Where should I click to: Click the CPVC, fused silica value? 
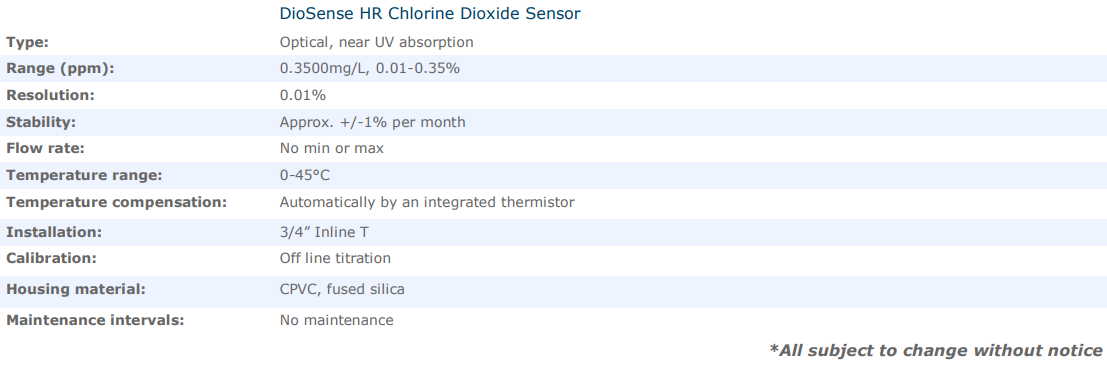pos(342,289)
